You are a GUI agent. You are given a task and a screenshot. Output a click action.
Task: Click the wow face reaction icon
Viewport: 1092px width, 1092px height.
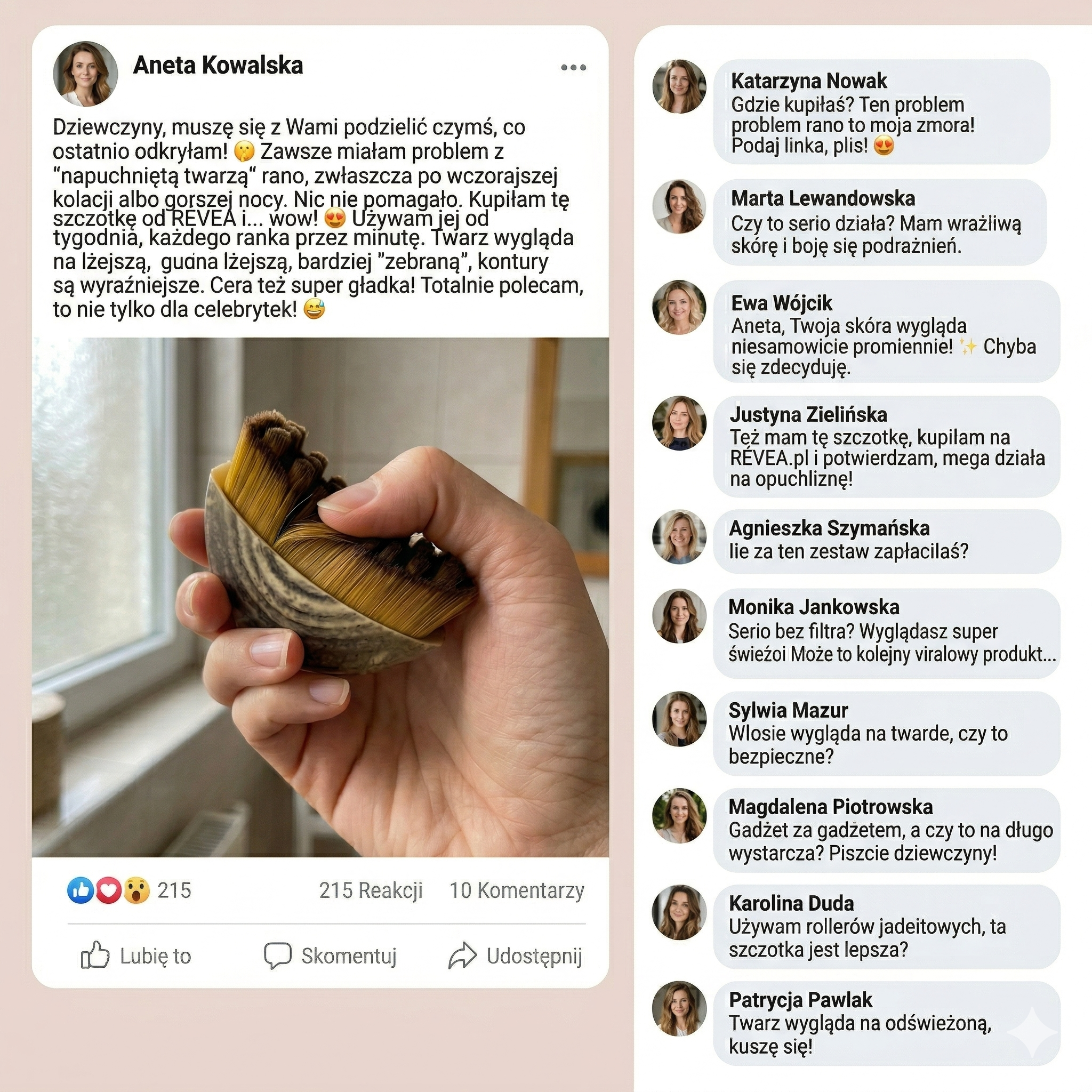(x=136, y=890)
